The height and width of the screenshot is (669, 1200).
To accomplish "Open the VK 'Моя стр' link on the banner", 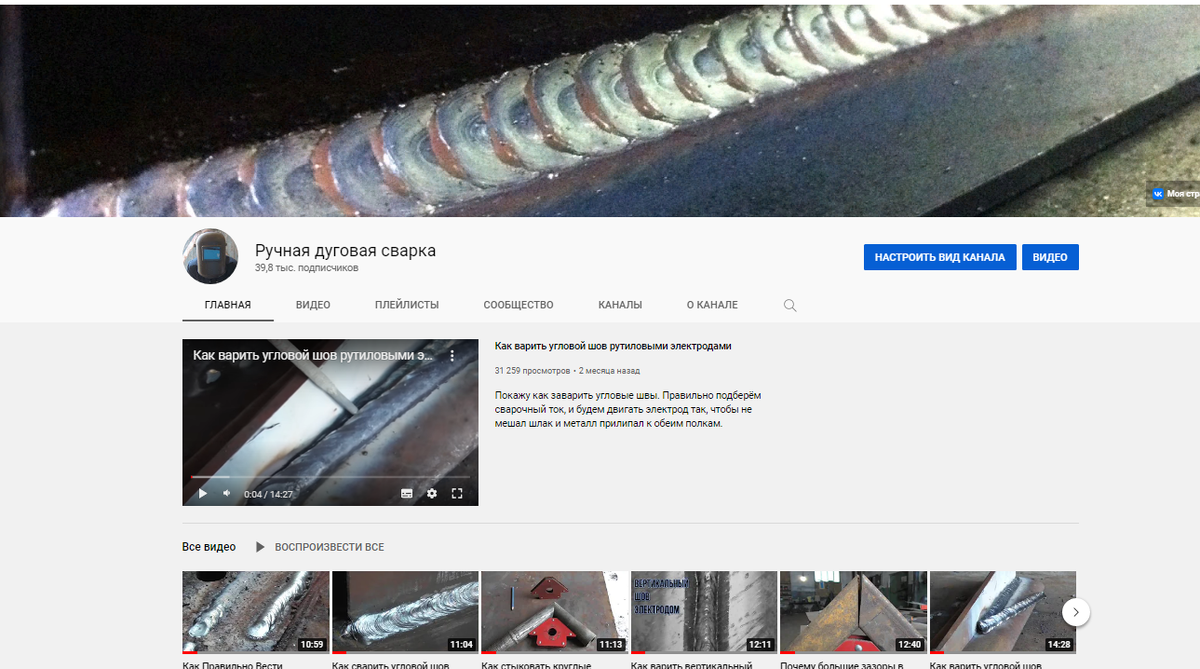I will click(x=1174, y=194).
